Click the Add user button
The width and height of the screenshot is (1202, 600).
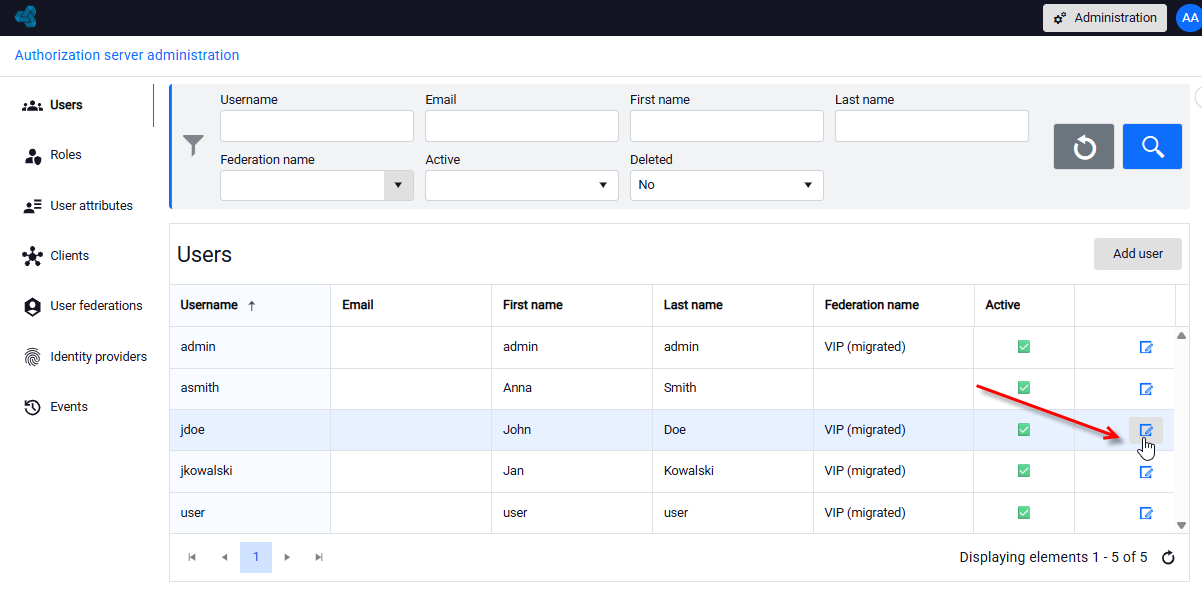point(1138,254)
